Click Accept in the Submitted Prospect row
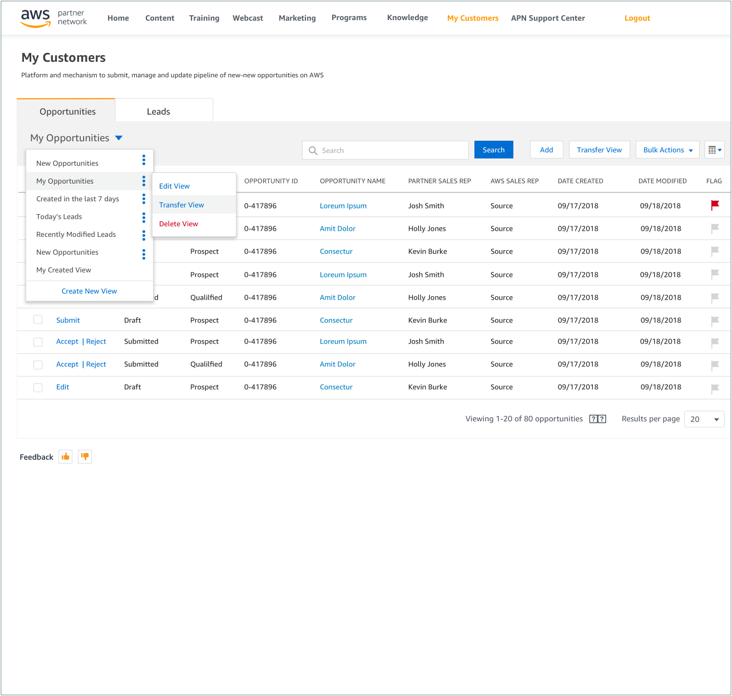 pos(67,342)
